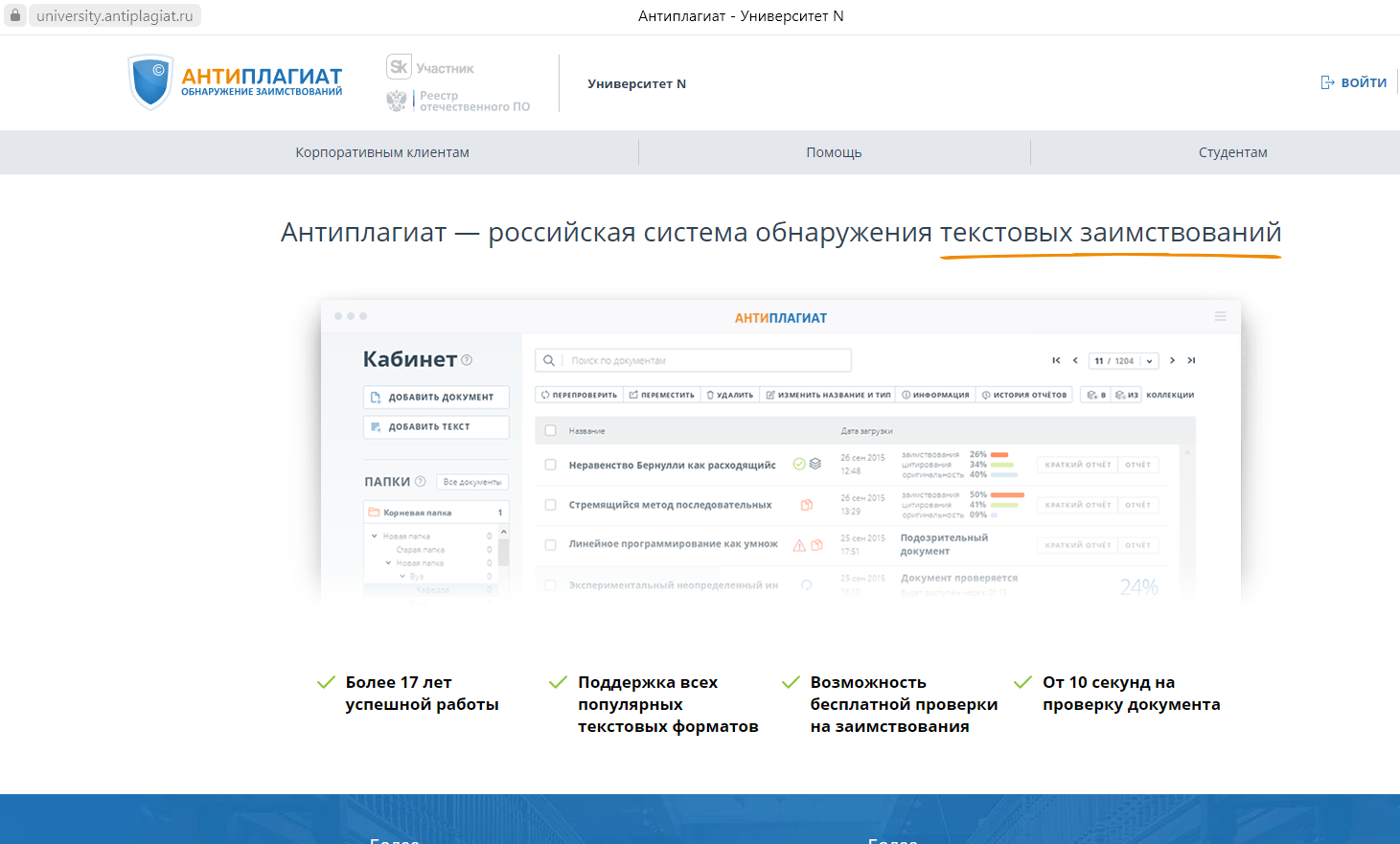Open Корпоративным клиентам menu
This screenshot has height=844, width=1400.
pyautogui.click(x=382, y=152)
